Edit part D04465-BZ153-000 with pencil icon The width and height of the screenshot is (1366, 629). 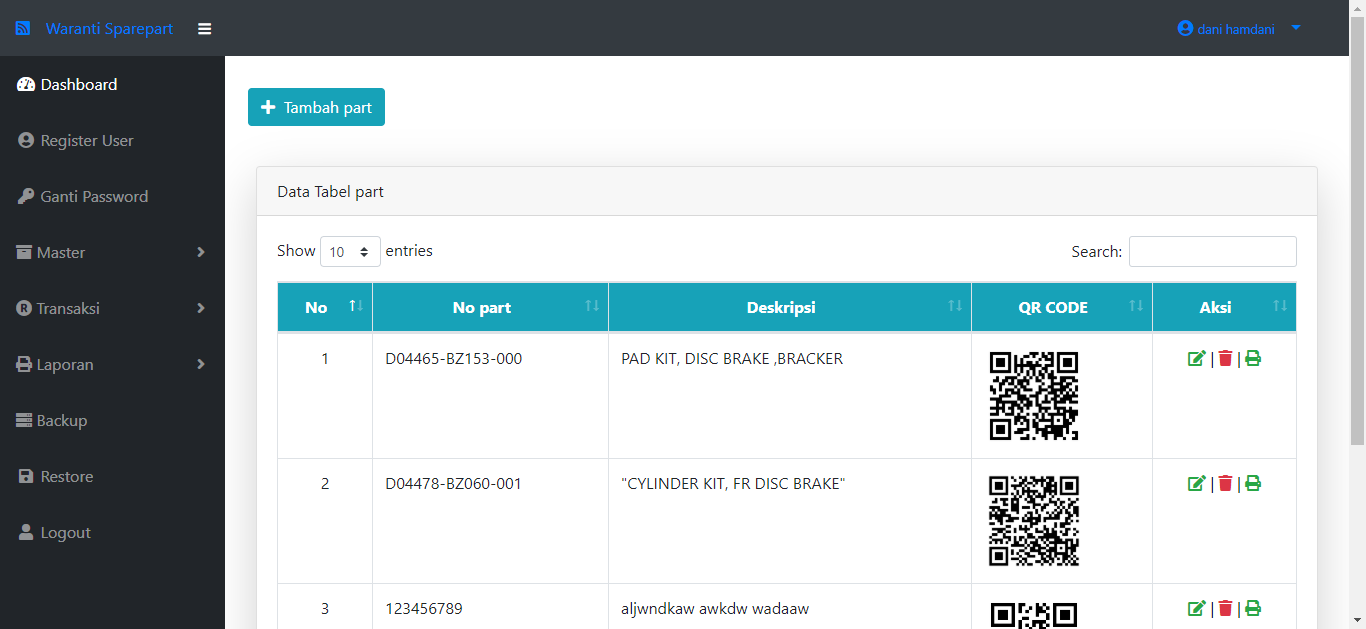pos(1196,358)
